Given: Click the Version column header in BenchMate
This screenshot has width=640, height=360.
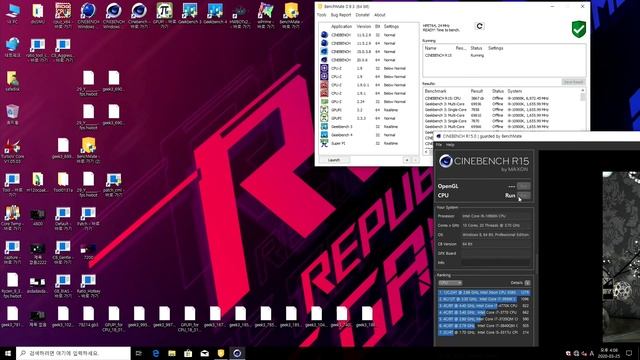Looking at the screenshot, I should point(363,27).
